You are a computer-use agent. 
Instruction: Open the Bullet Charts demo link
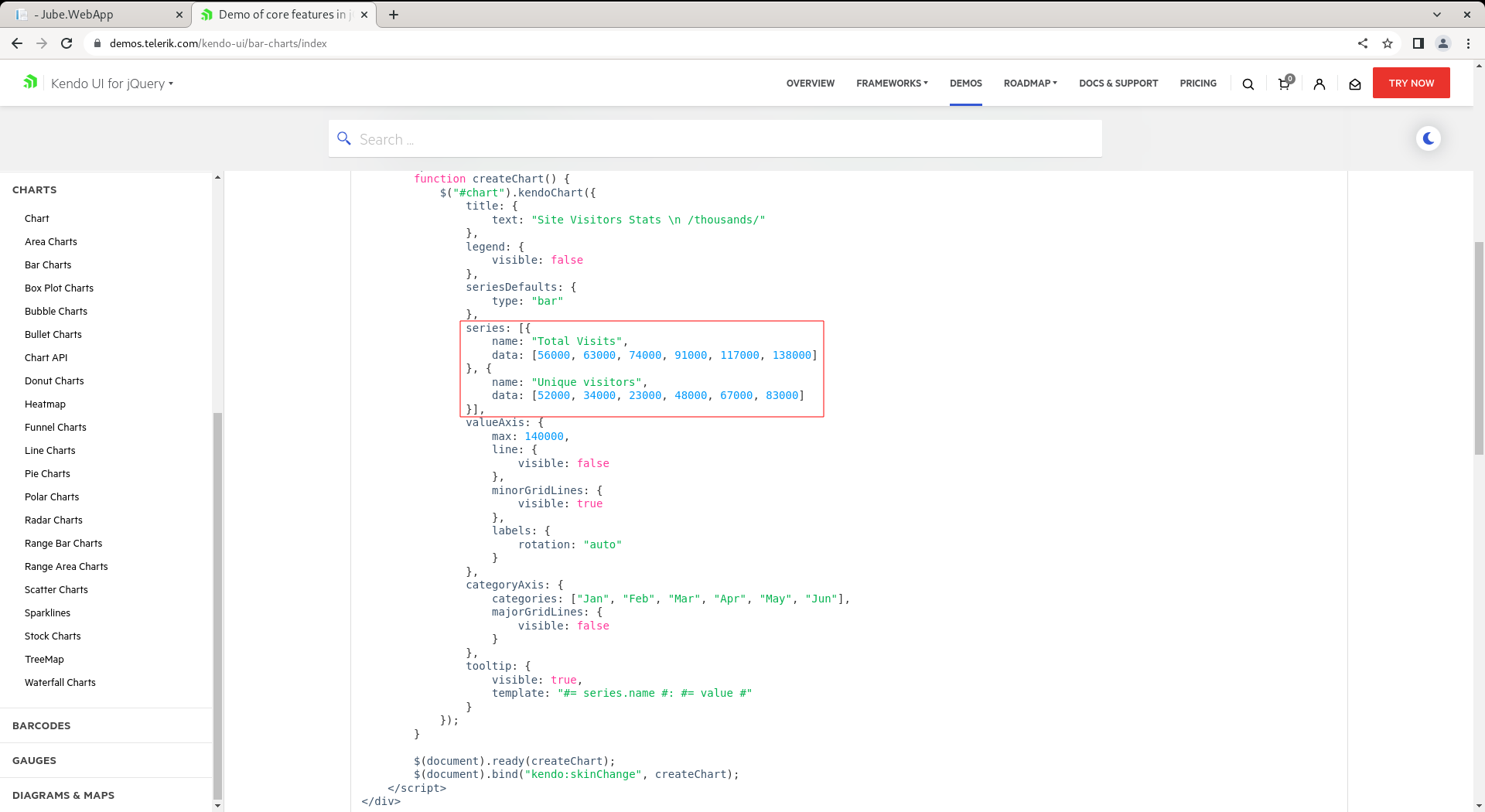pyautogui.click(x=53, y=335)
